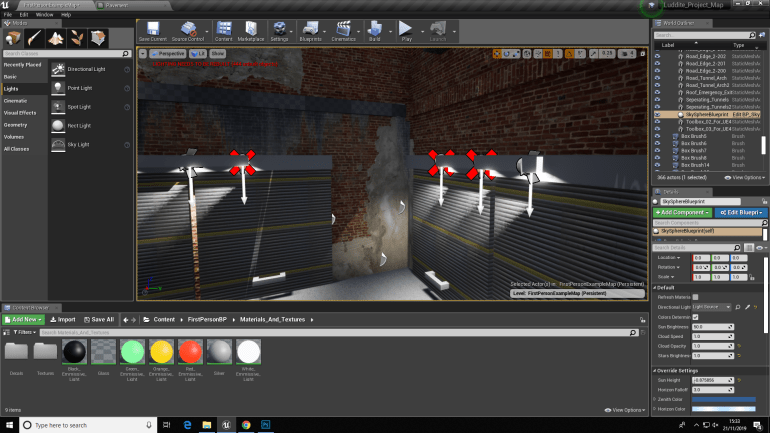Activate the scale gizmo in viewport toolbar
The height and width of the screenshot is (433, 770).
[x=516, y=54]
